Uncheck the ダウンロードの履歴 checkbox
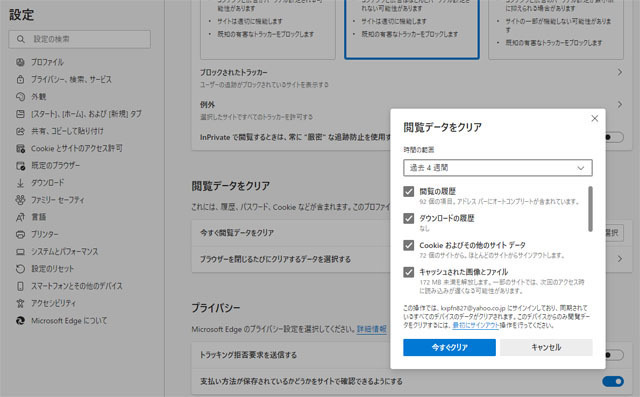640x397 pixels. pyautogui.click(x=409, y=218)
